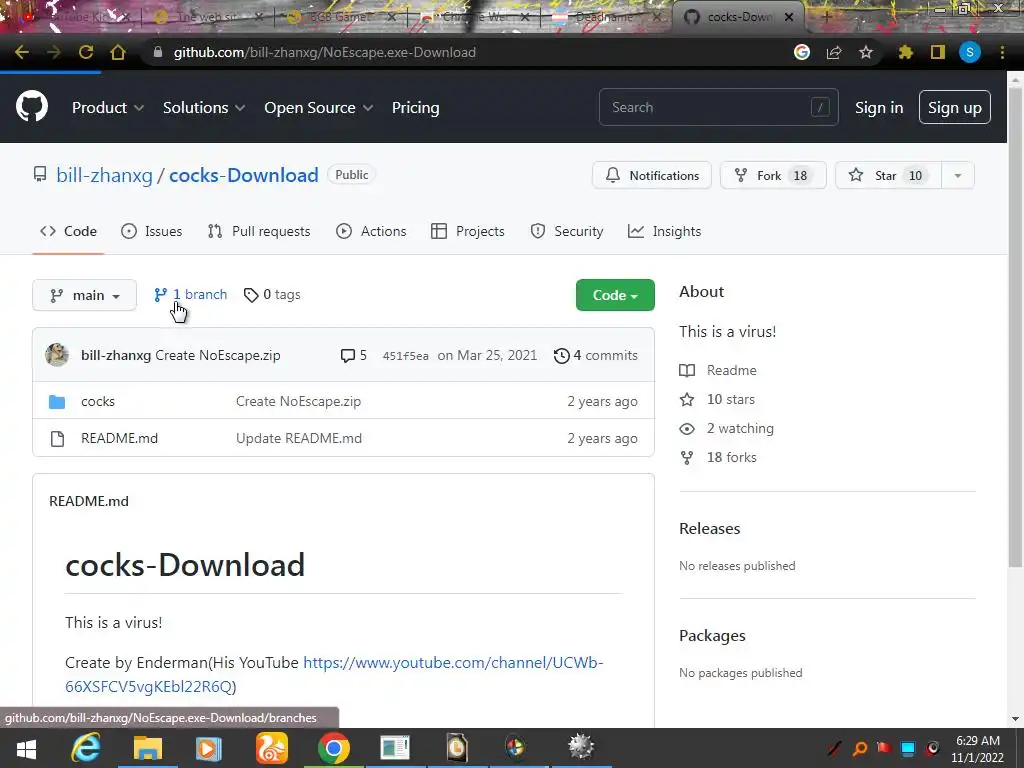Click bill-zhanxg's avatar in commit row

tap(57, 355)
